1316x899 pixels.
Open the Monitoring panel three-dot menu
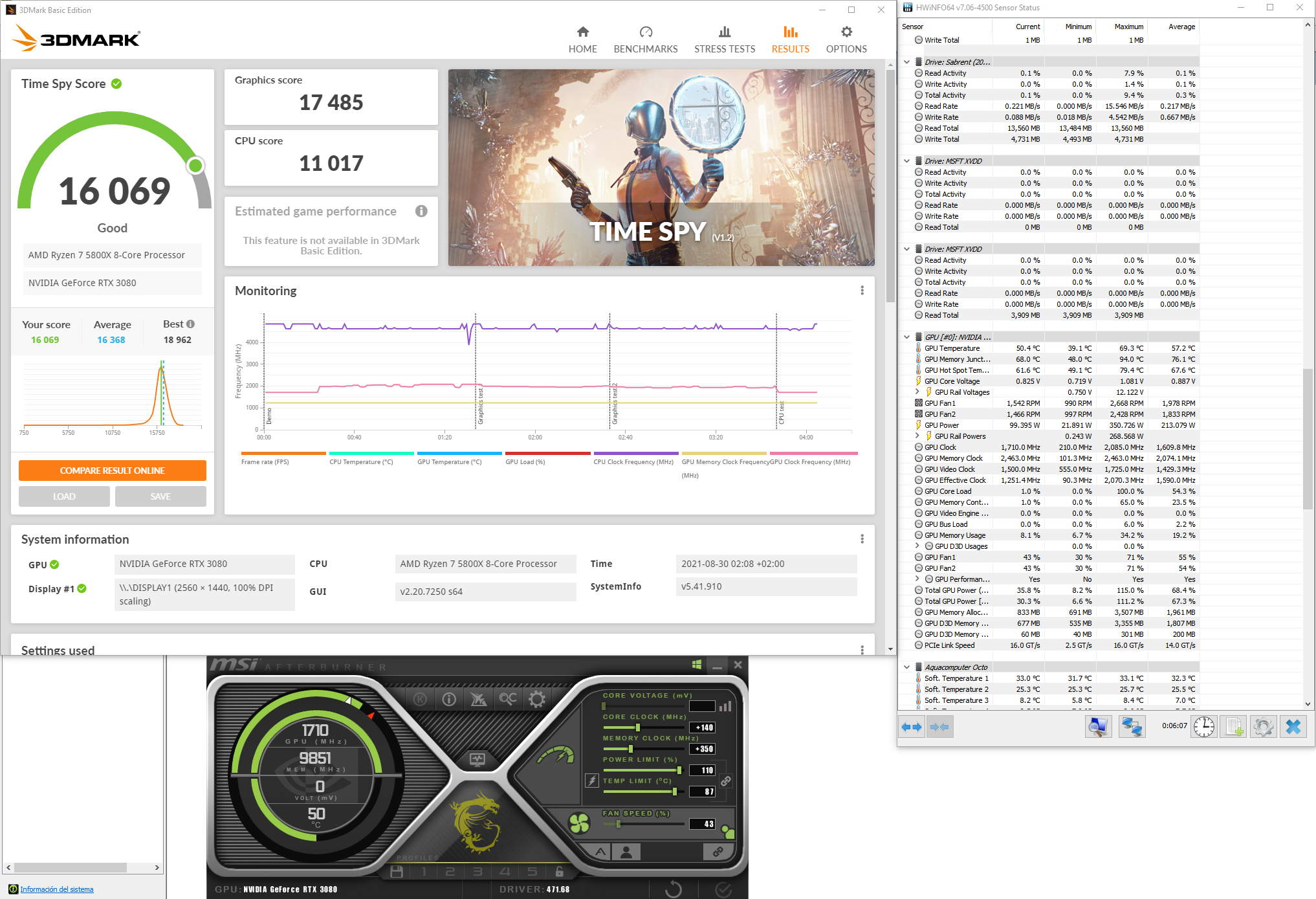click(862, 291)
